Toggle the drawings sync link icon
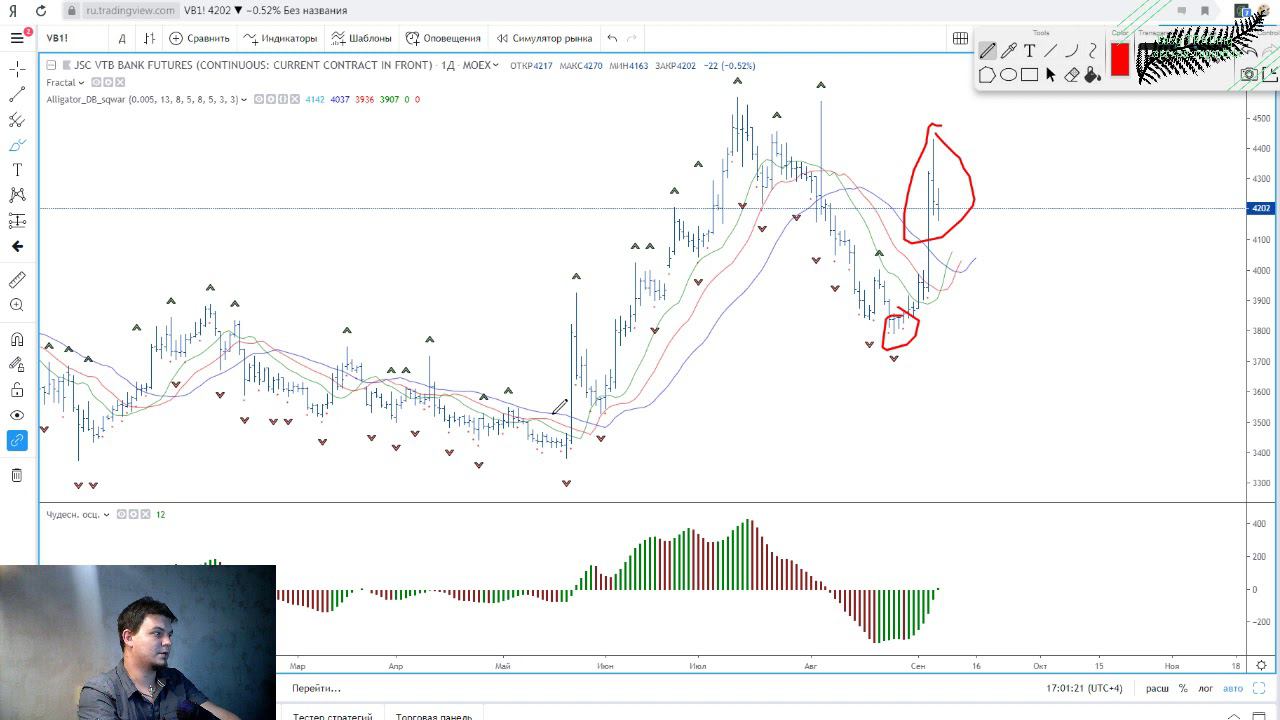Screen dimensions: 1280x720 click(17, 440)
